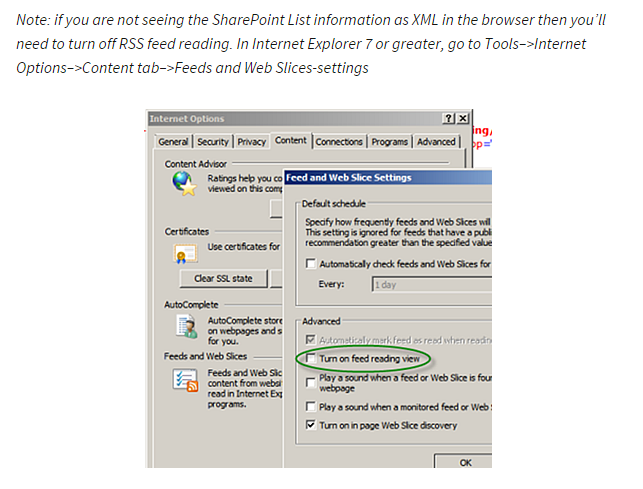Click the AutoComplete section heading

pos(191,305)
